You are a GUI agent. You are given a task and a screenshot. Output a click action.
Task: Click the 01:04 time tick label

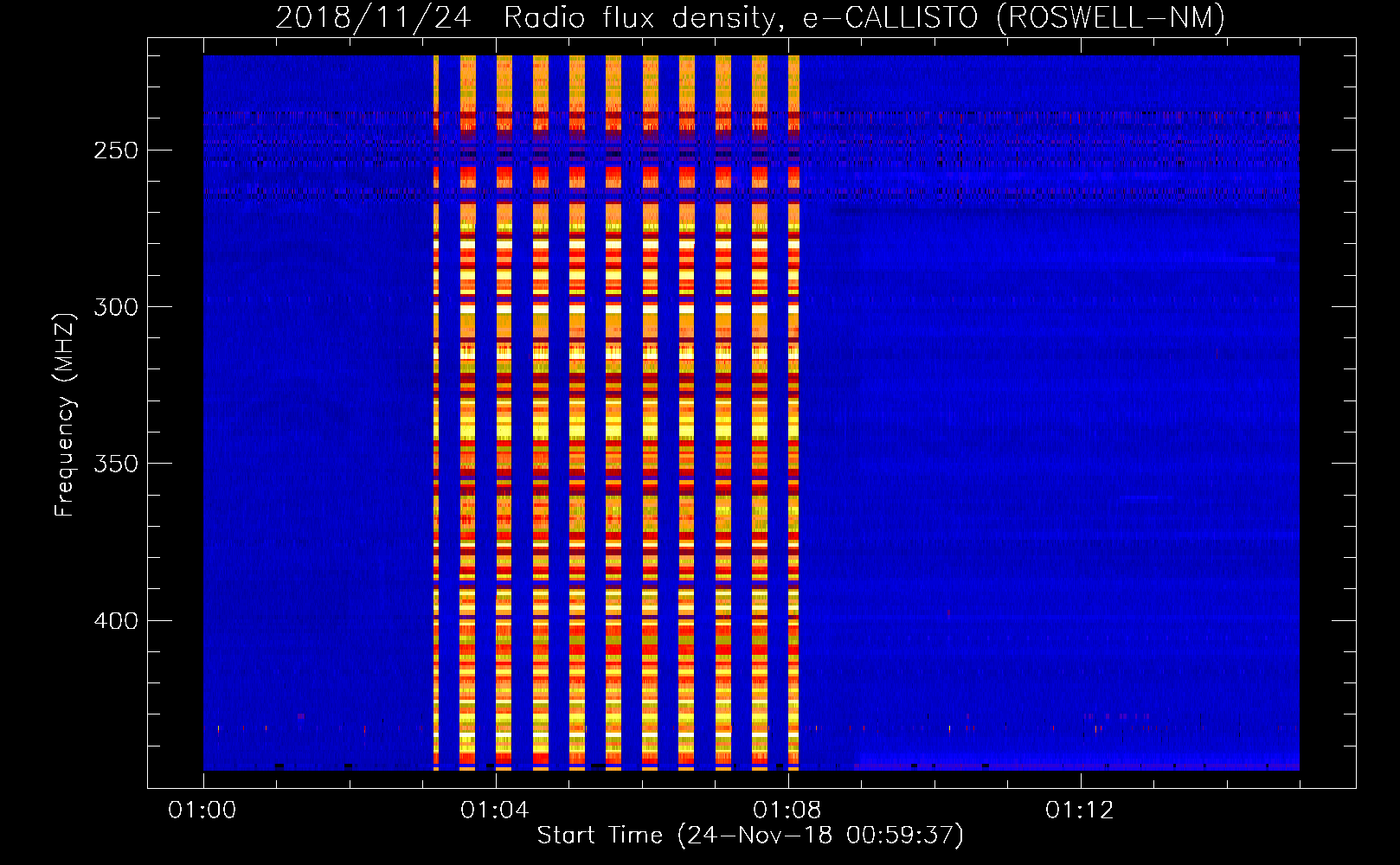495,810
